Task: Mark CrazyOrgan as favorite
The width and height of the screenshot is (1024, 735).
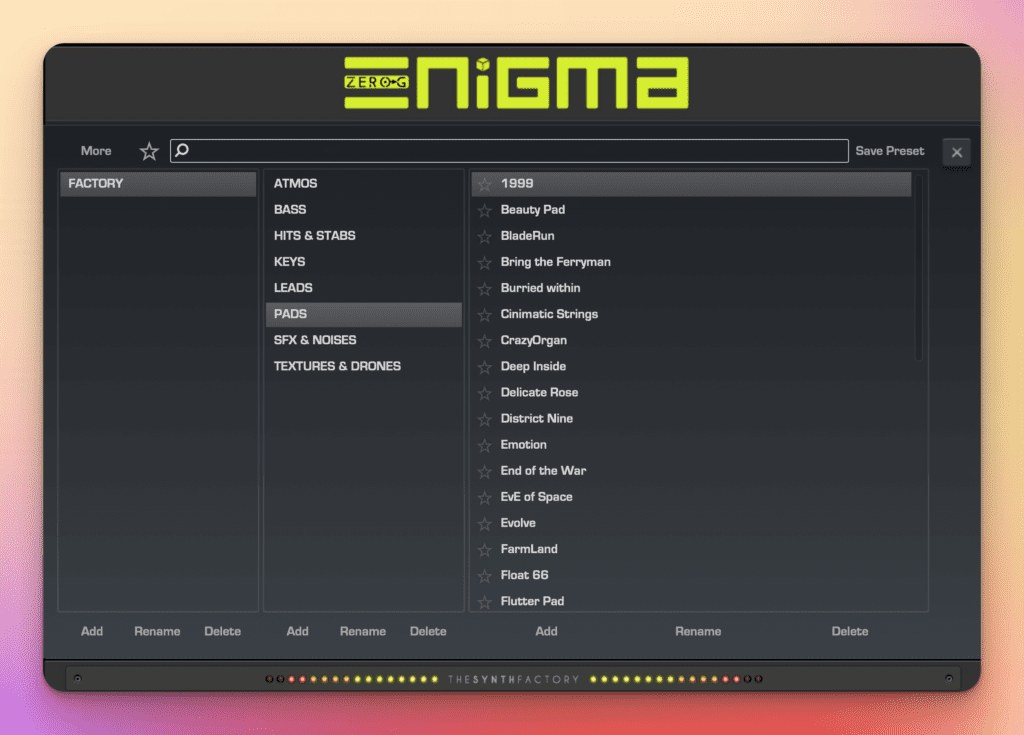Action: 485,341
